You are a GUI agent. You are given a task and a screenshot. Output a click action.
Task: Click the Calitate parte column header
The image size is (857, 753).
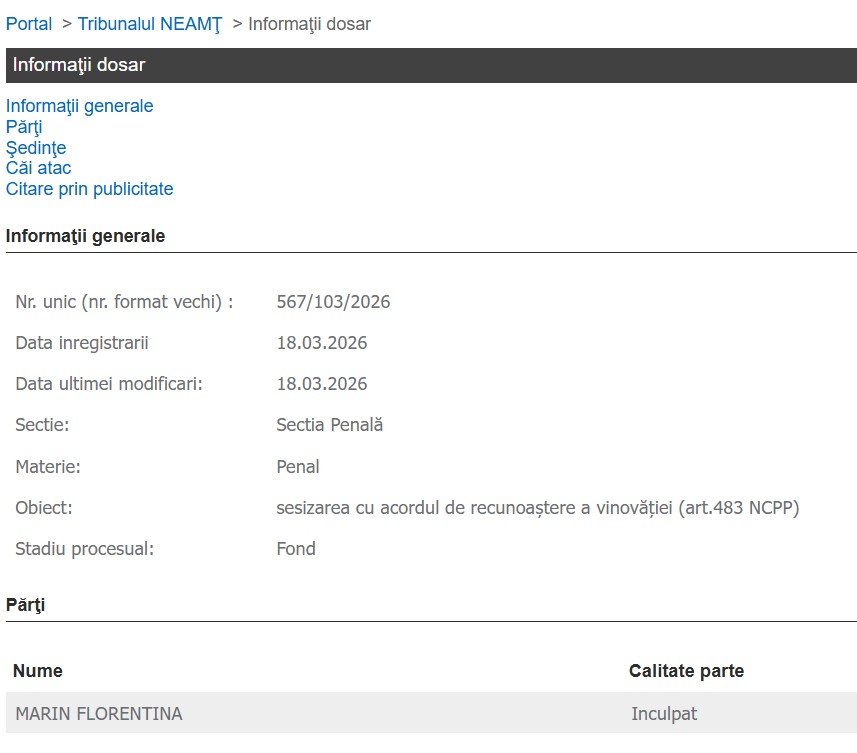click(x=686, y=671)
